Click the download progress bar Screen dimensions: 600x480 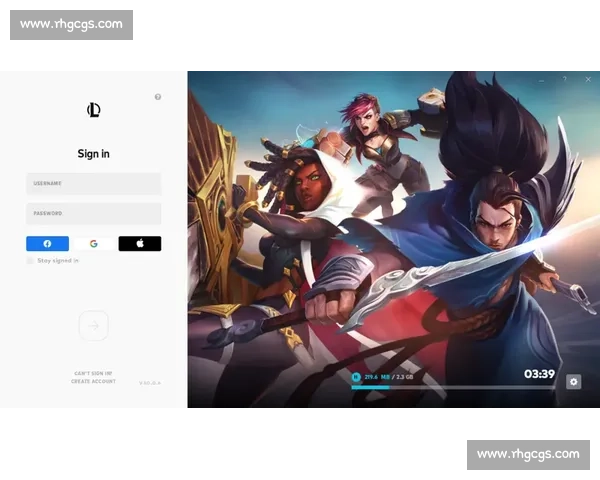453,387
